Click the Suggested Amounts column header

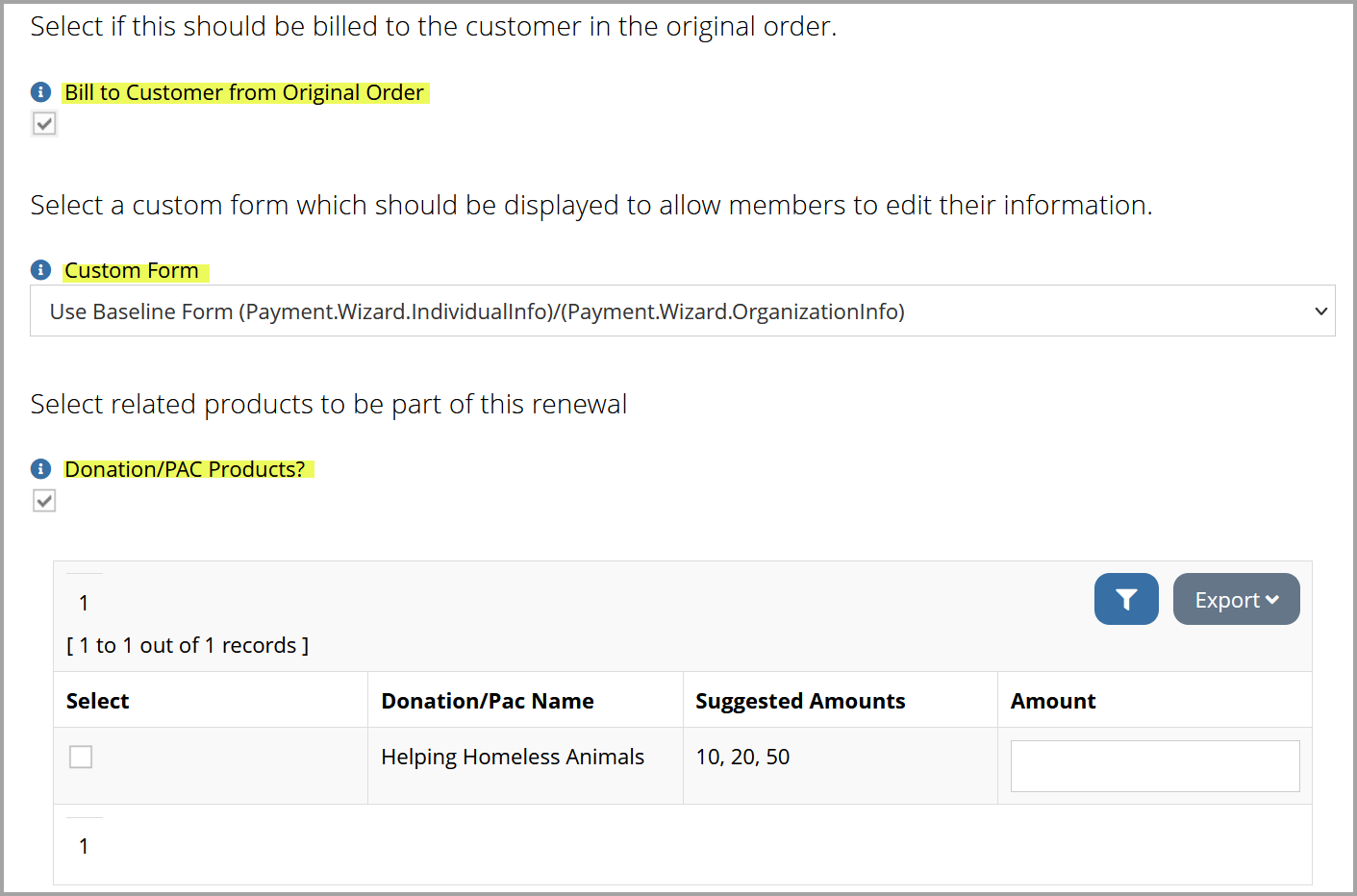(800, 701)
